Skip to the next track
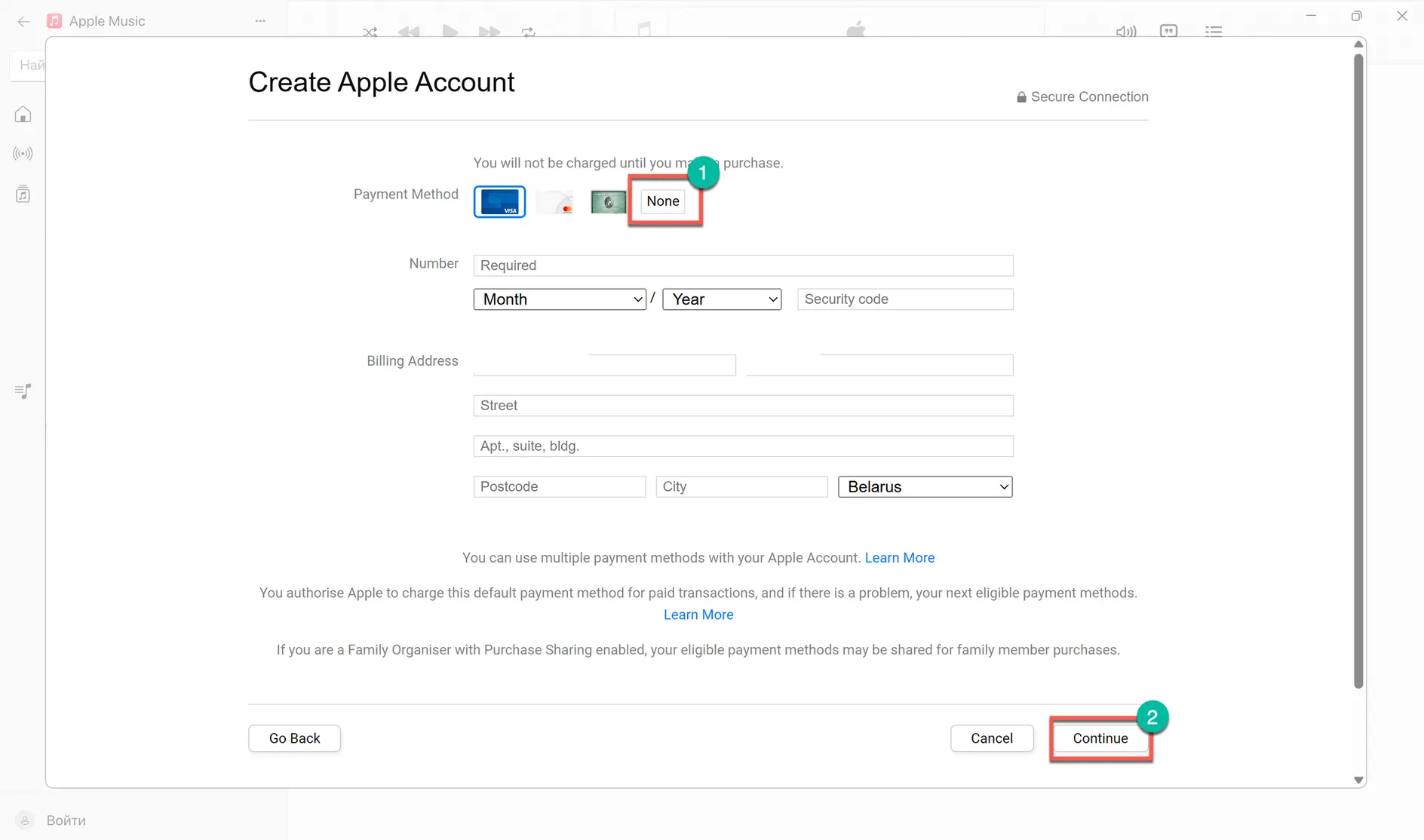 (489, 32)
